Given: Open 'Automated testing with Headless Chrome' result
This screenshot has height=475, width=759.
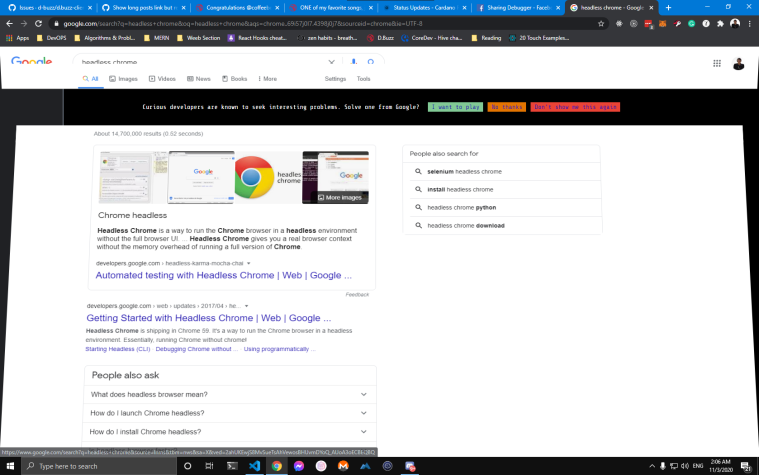Looking at the screenshot, I should coord(224,275).
